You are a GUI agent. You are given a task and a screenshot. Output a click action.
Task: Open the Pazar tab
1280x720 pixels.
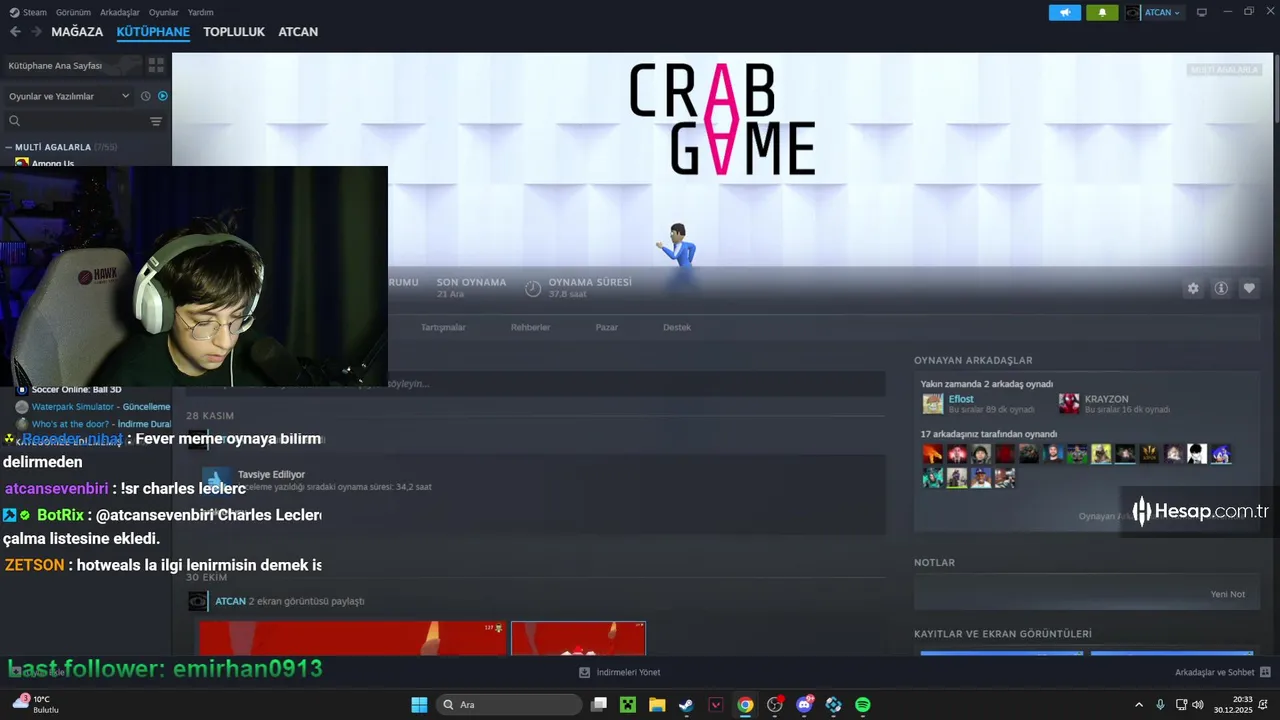click(x=607, y=327)
